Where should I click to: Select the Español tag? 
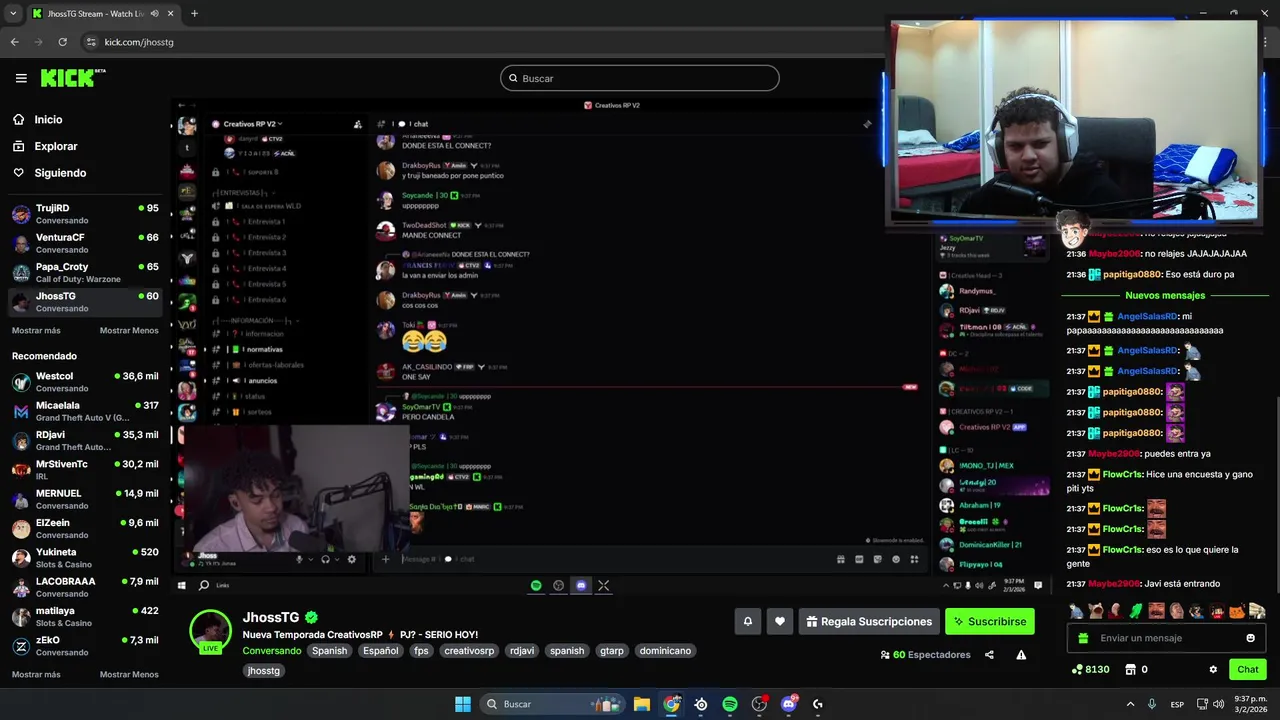tap(380, 651)
